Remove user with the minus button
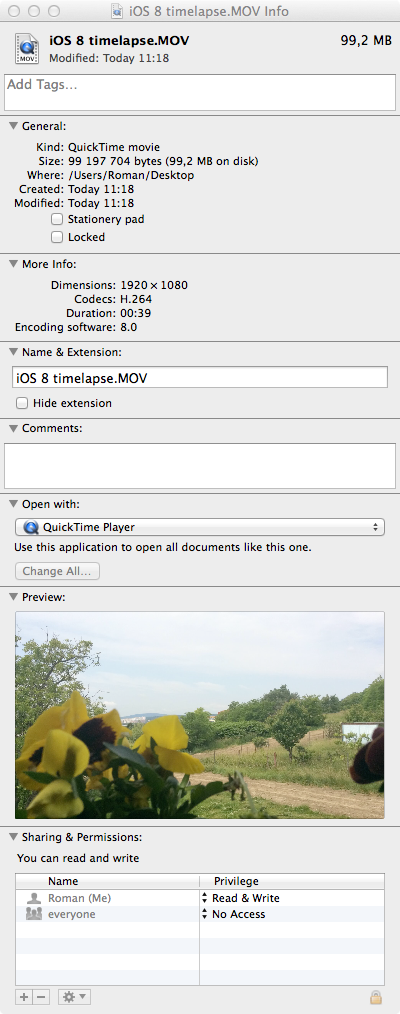 point(41,997)
